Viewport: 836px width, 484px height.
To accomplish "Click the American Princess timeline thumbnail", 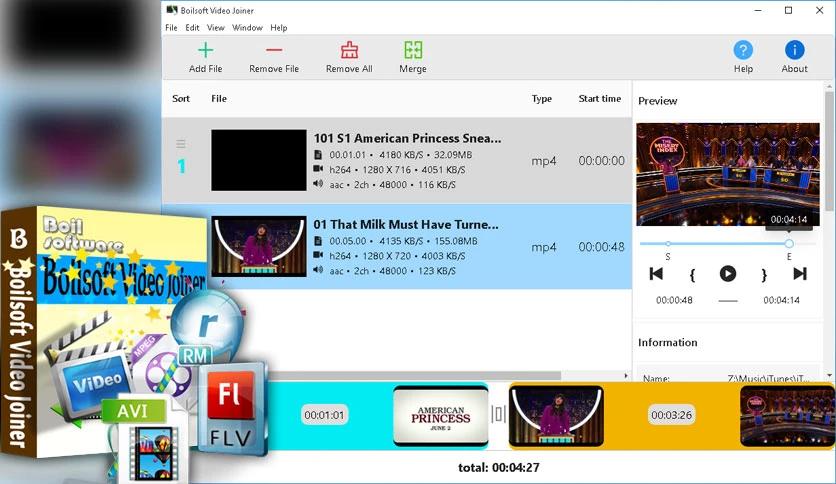I will coord(440,416).
